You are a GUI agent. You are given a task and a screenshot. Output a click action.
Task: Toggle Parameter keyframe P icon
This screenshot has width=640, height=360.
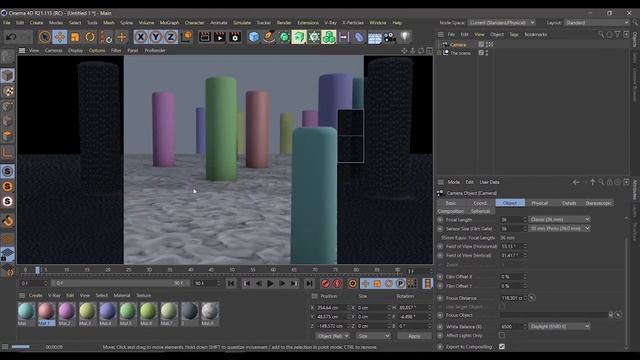[x=400, y=283]
